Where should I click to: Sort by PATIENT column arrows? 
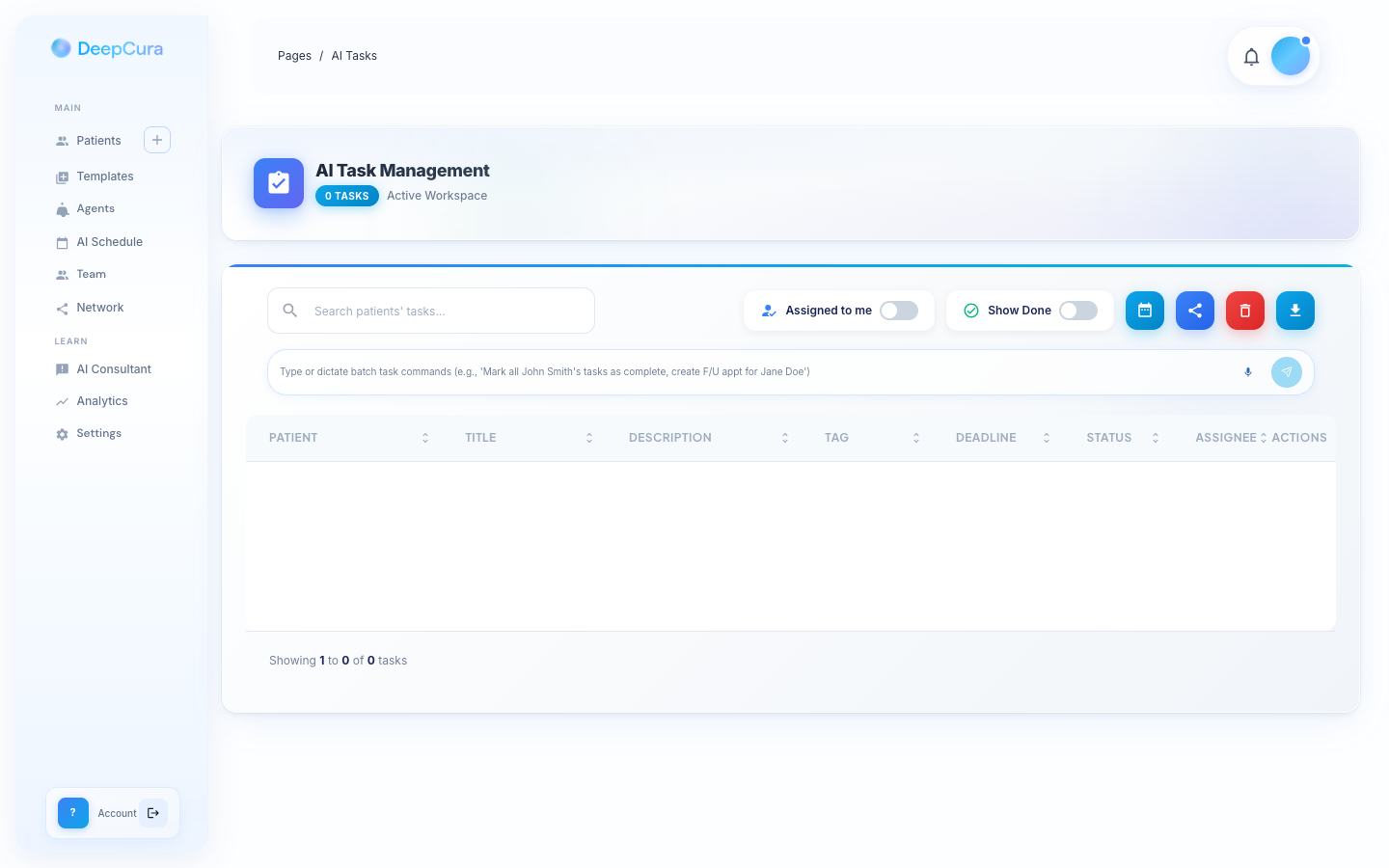[x=425, y=438]
